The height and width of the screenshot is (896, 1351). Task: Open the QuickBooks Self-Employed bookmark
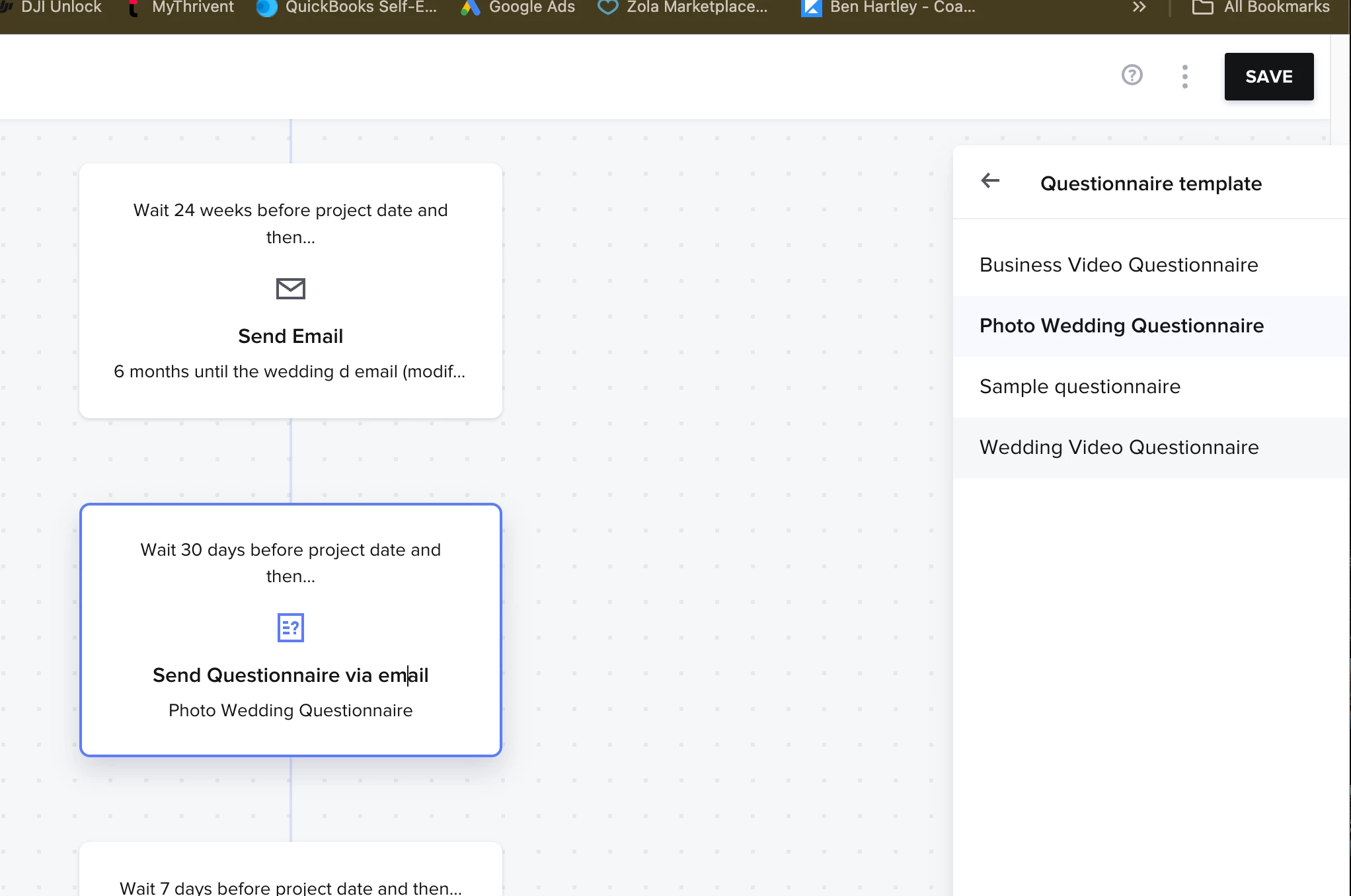click(x=346, y=7)
